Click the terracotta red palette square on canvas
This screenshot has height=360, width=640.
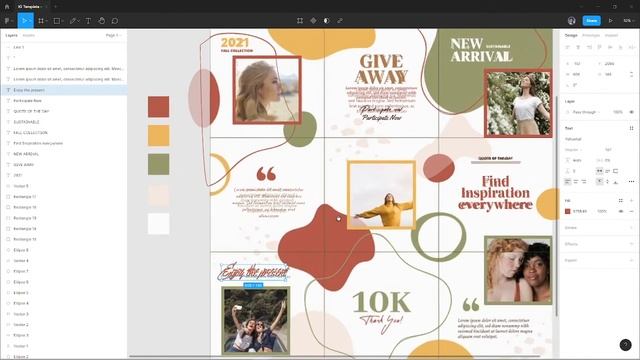(158, 107)
